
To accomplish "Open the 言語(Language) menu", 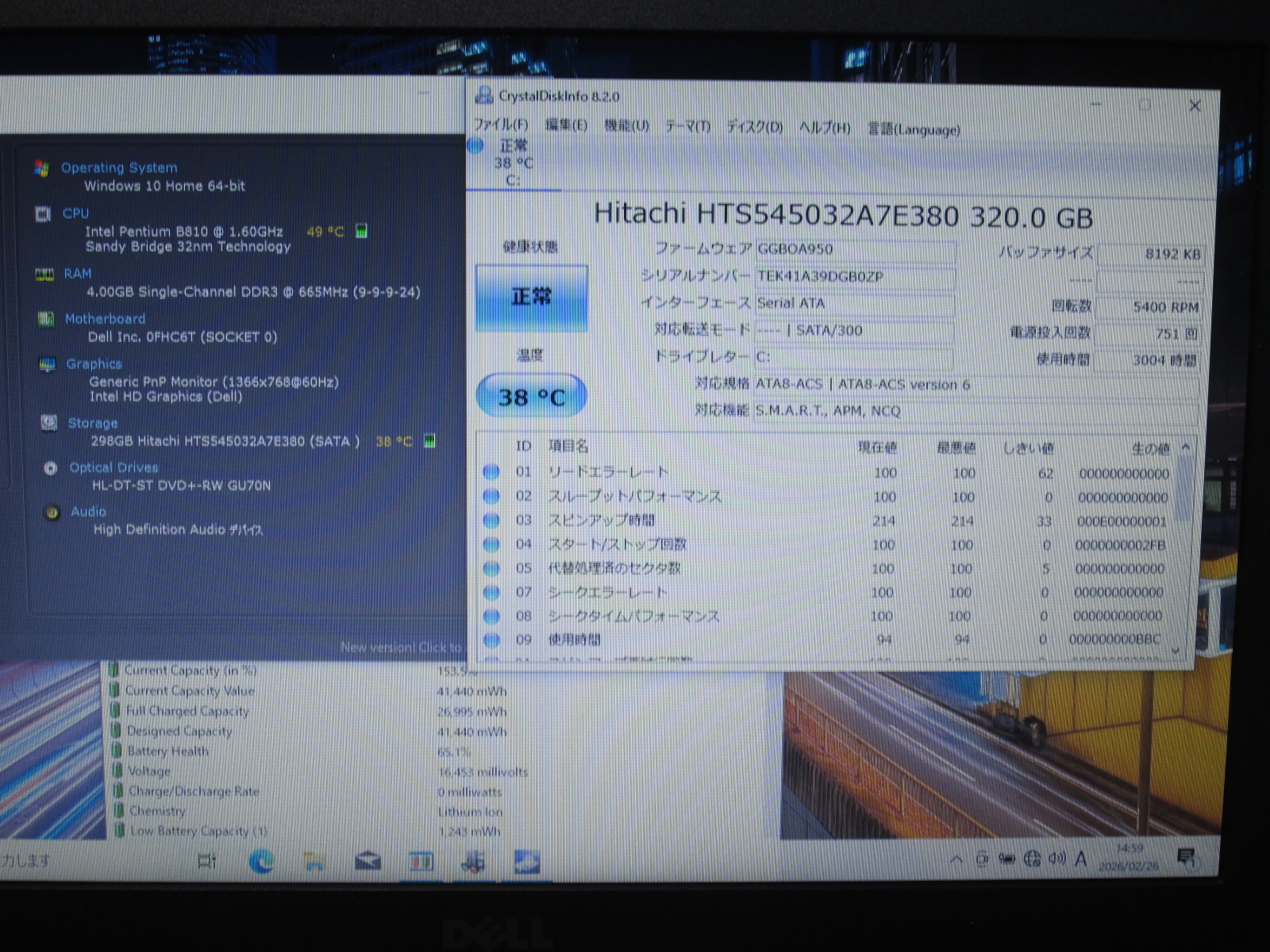I will coord(914,129).
